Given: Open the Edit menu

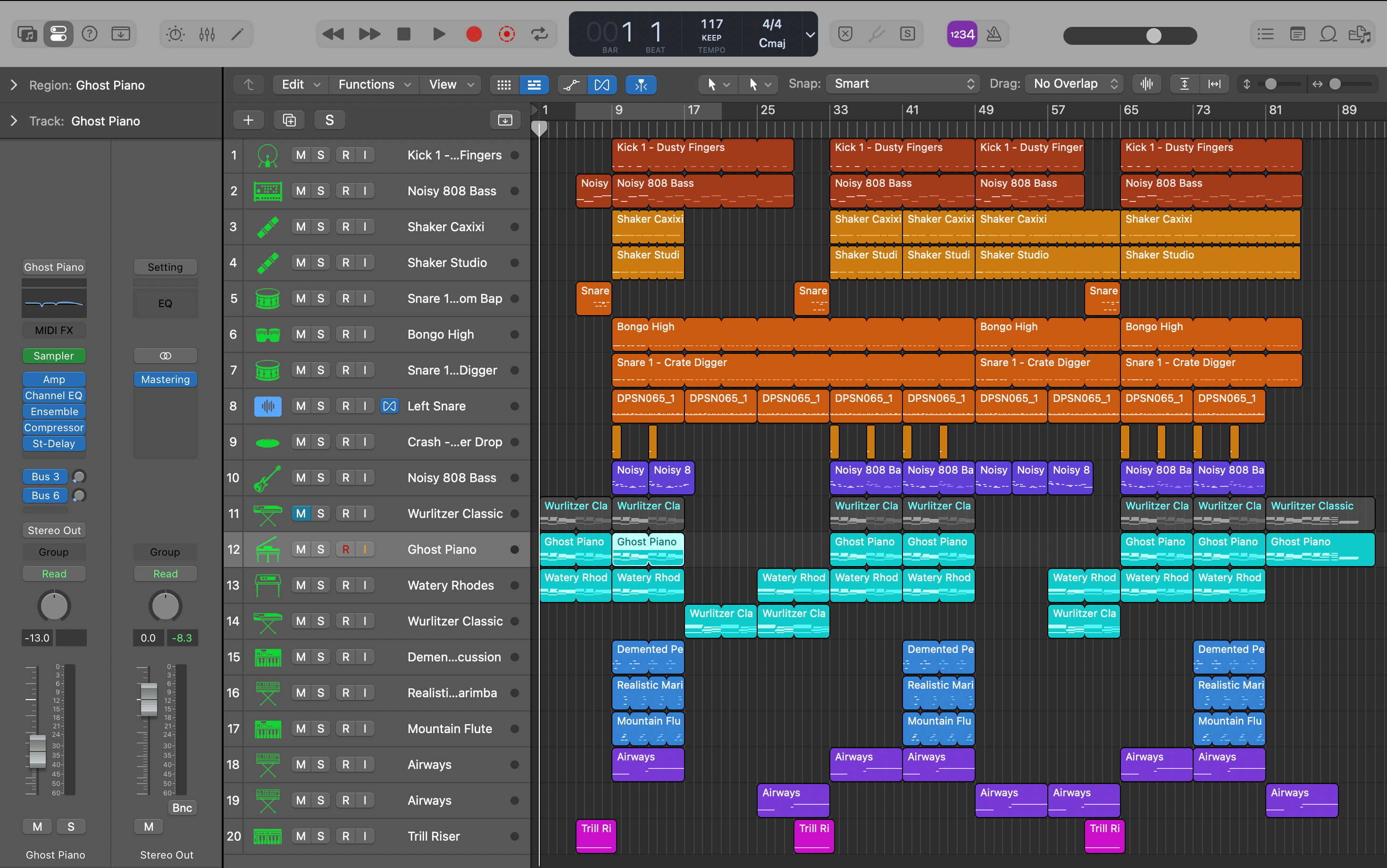Looking at the screenshot, I should [x=300, y=85].
